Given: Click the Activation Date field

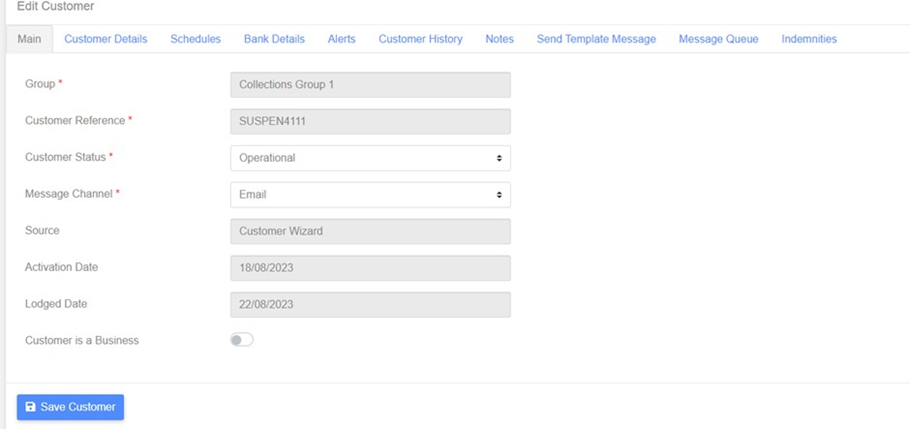Looking at the screenshot, I should (x=370, y=268).
